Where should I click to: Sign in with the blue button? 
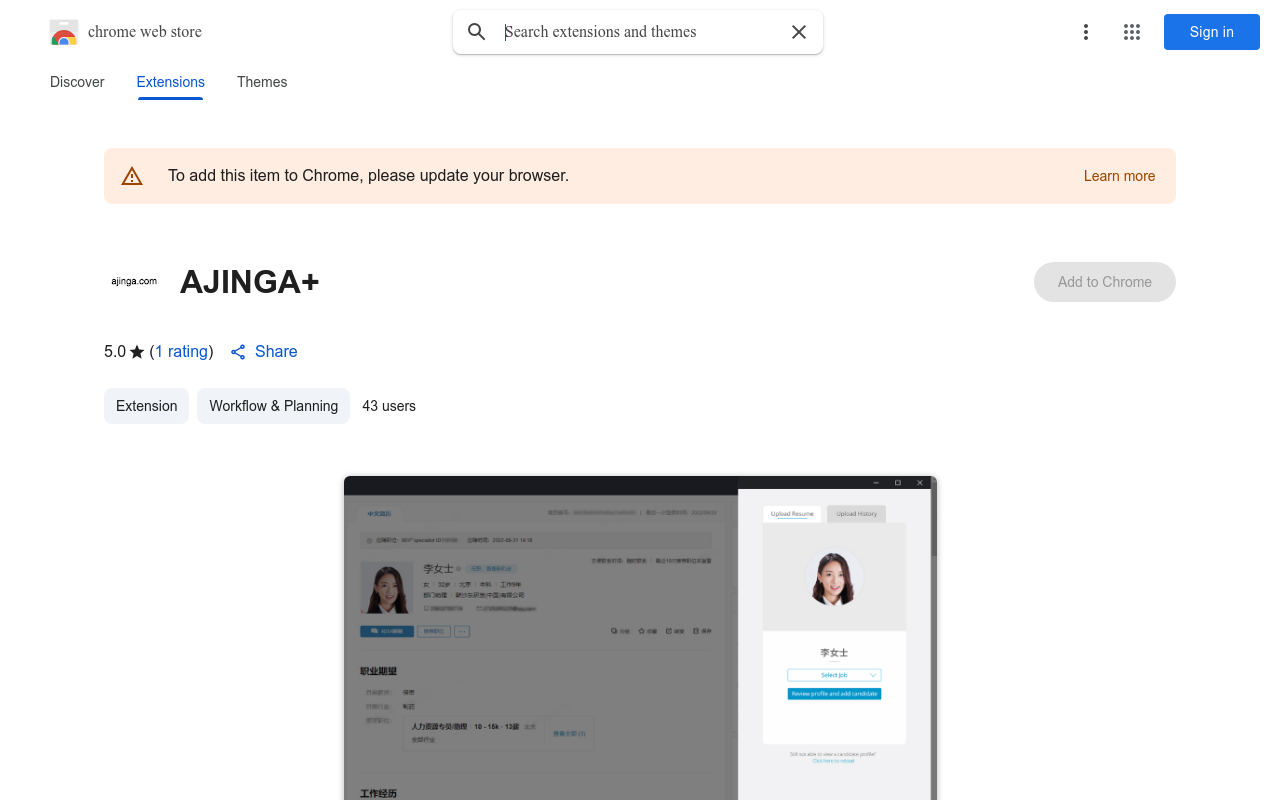(1211, 32)
